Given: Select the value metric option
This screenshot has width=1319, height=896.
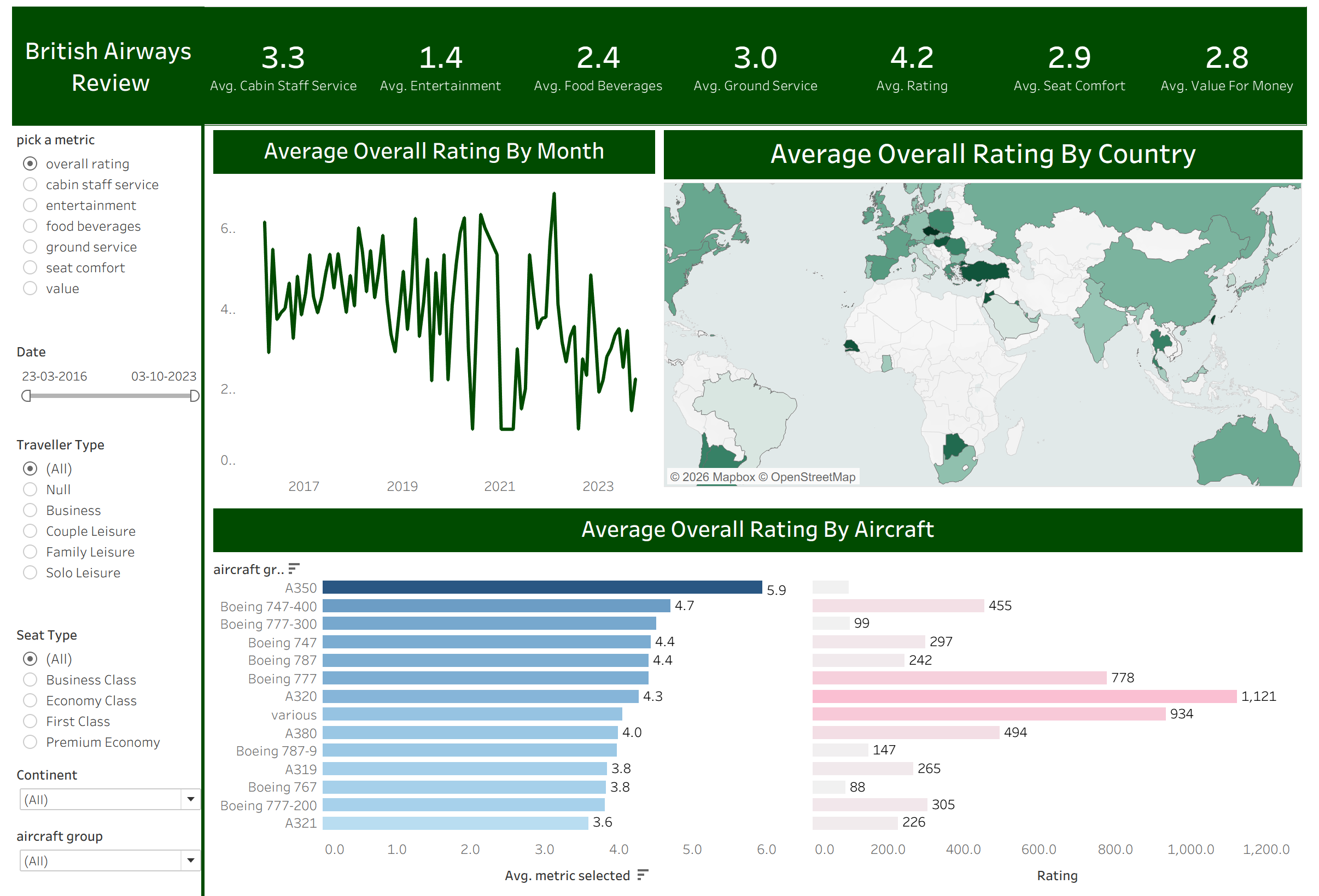Looking at the screenshot, I should coord(30,288).
